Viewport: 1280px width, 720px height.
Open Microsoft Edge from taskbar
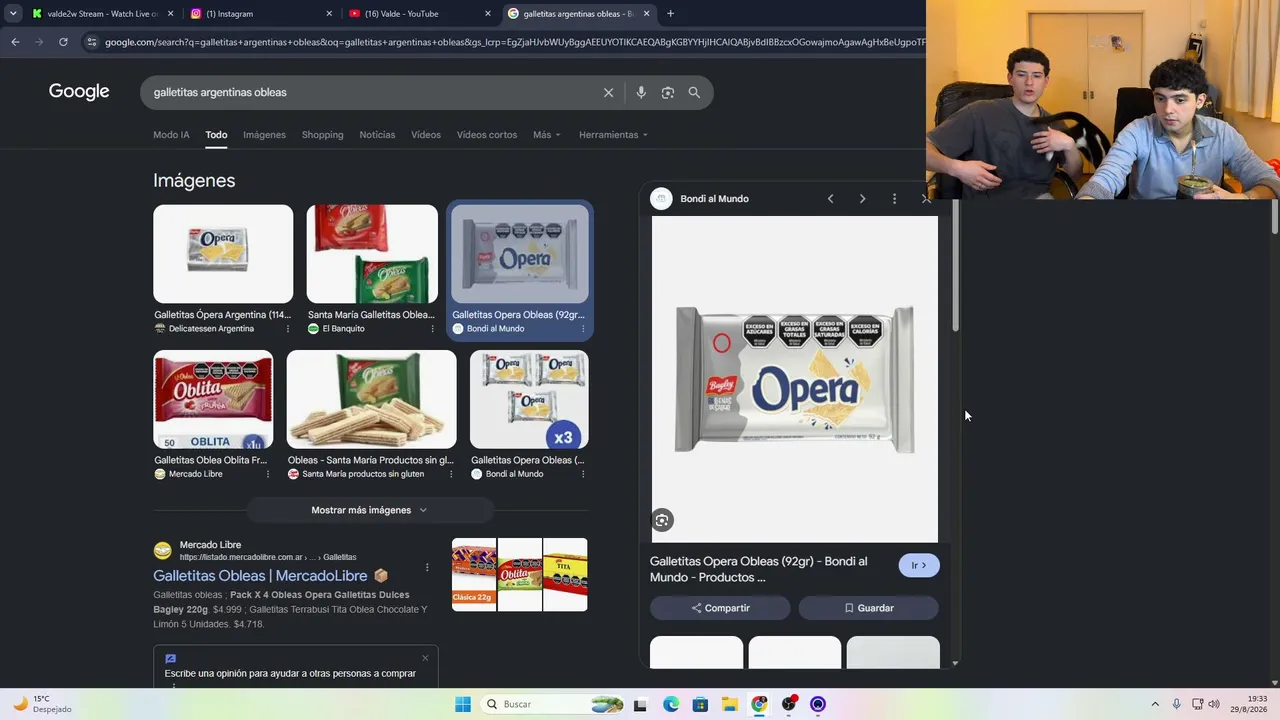click(x=670, y=704)
